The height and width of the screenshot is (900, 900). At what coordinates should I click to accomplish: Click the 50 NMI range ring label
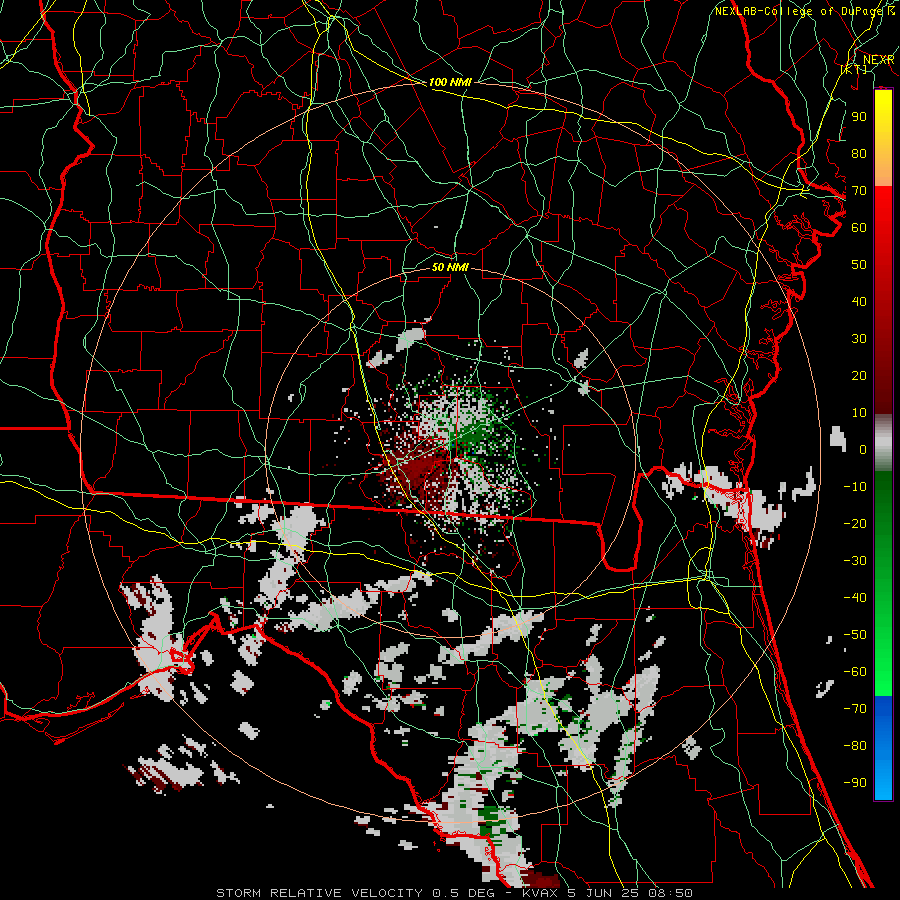pos(450,267)
